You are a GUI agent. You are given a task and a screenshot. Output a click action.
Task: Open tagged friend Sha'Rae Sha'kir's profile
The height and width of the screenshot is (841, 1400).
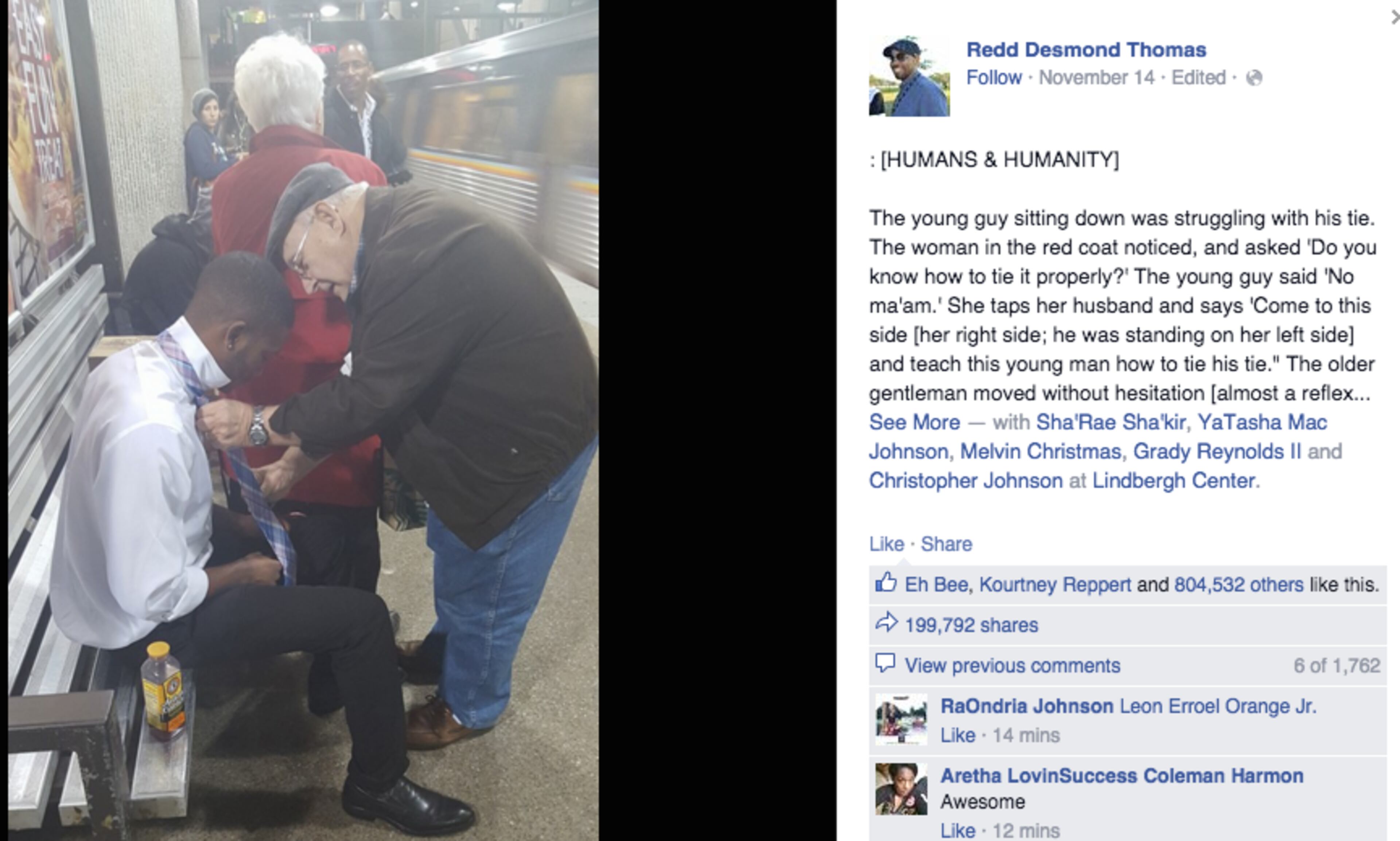click(1111, 422)
